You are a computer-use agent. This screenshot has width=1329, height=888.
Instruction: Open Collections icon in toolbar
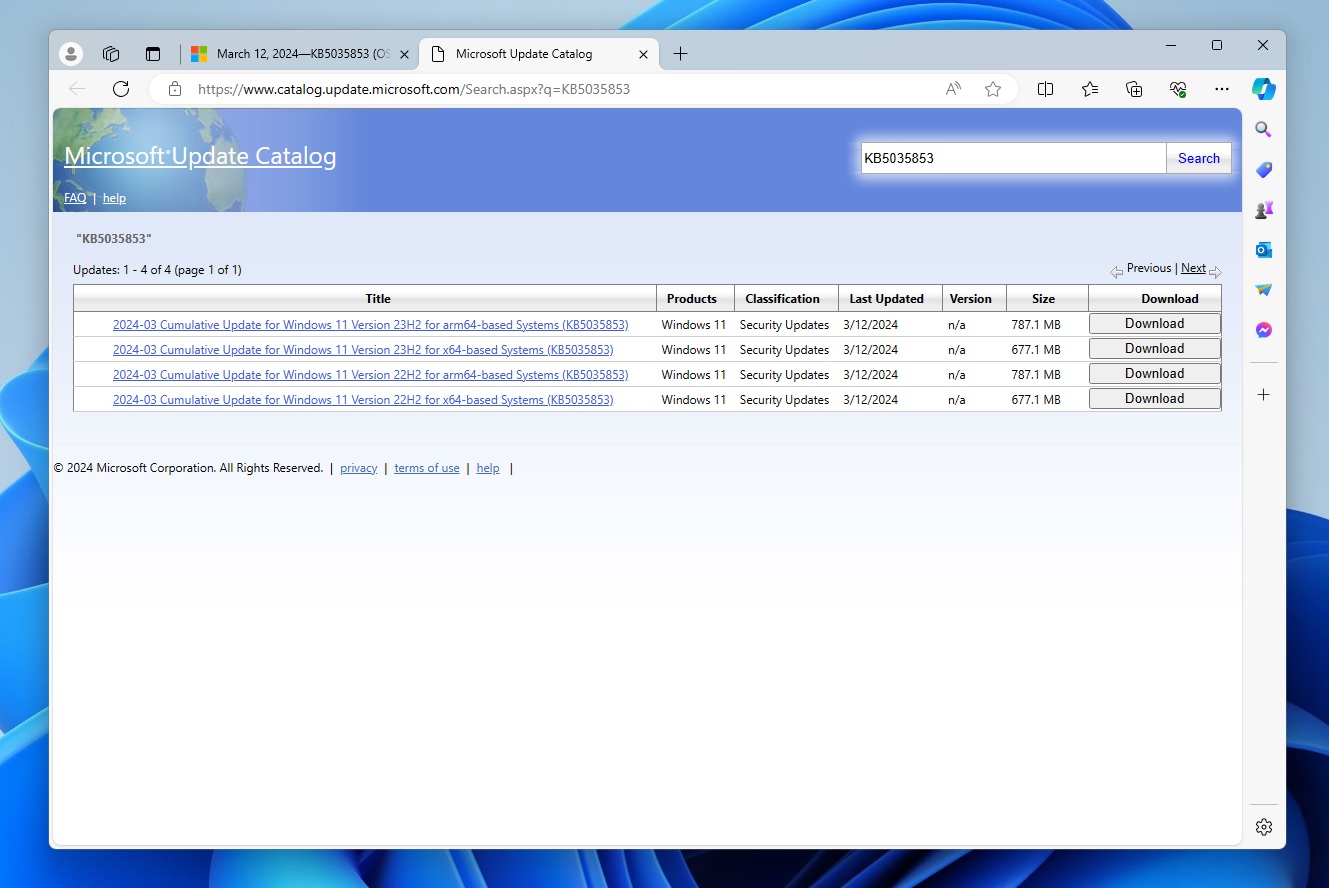pyautogui.click(x=1134, y=89)
